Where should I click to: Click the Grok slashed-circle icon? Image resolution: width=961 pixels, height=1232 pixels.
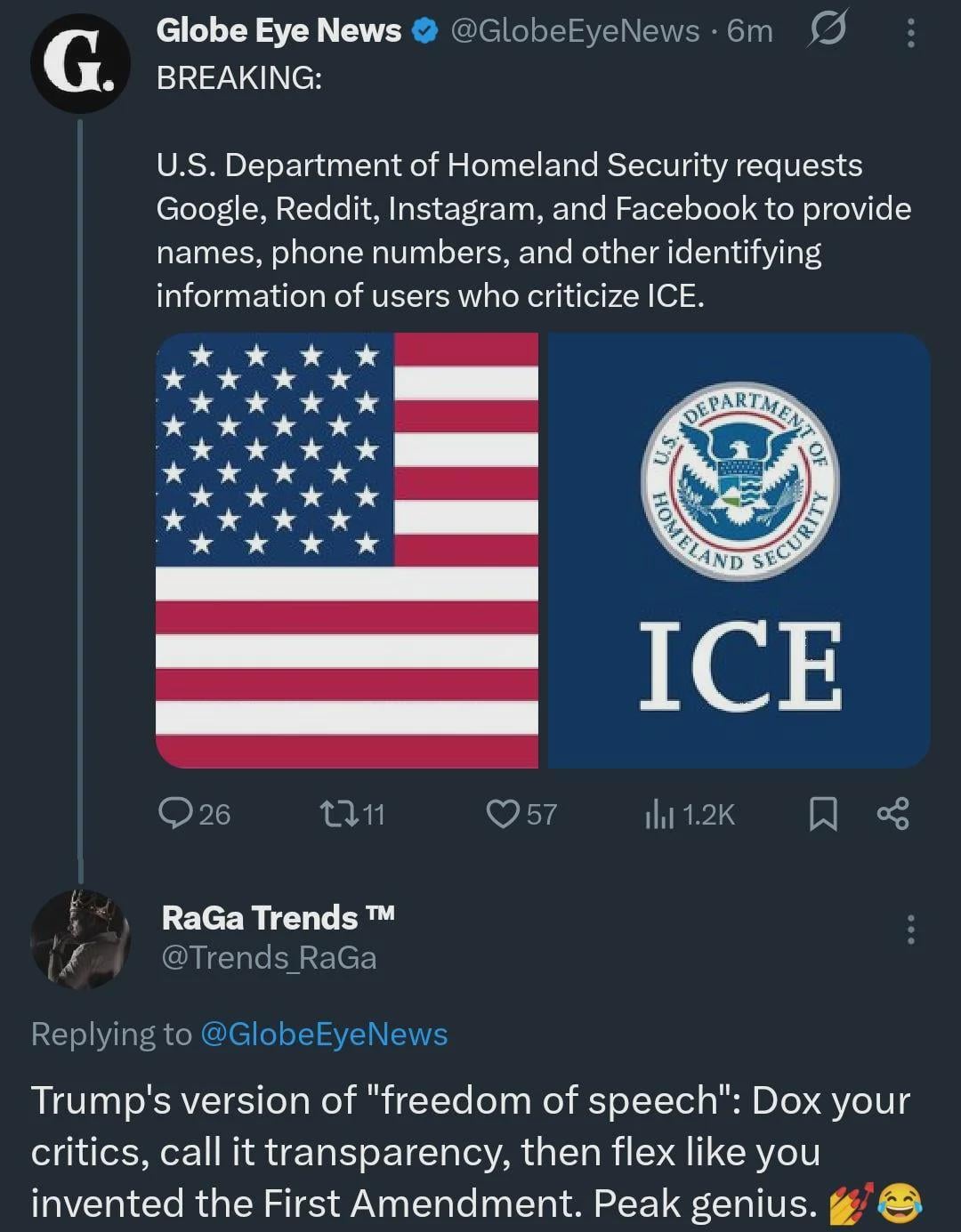824,31
